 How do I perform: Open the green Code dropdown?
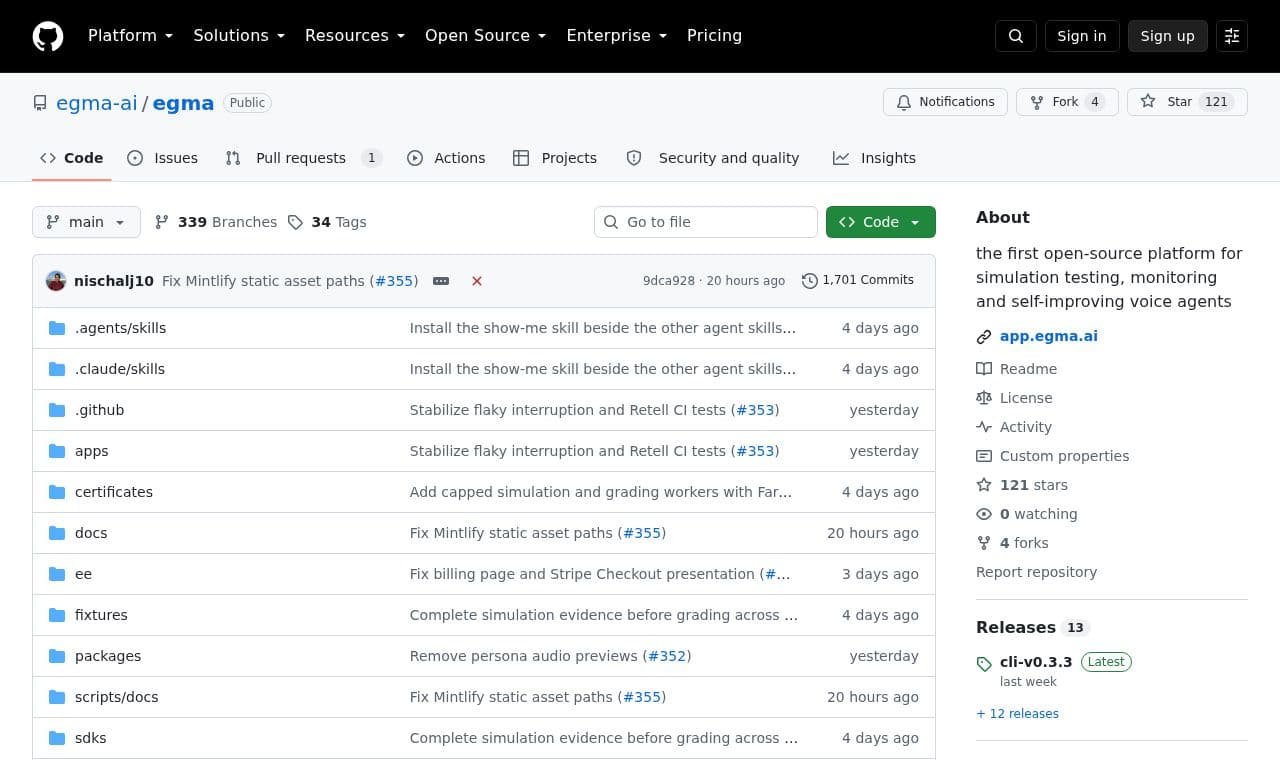click(881, 222)
